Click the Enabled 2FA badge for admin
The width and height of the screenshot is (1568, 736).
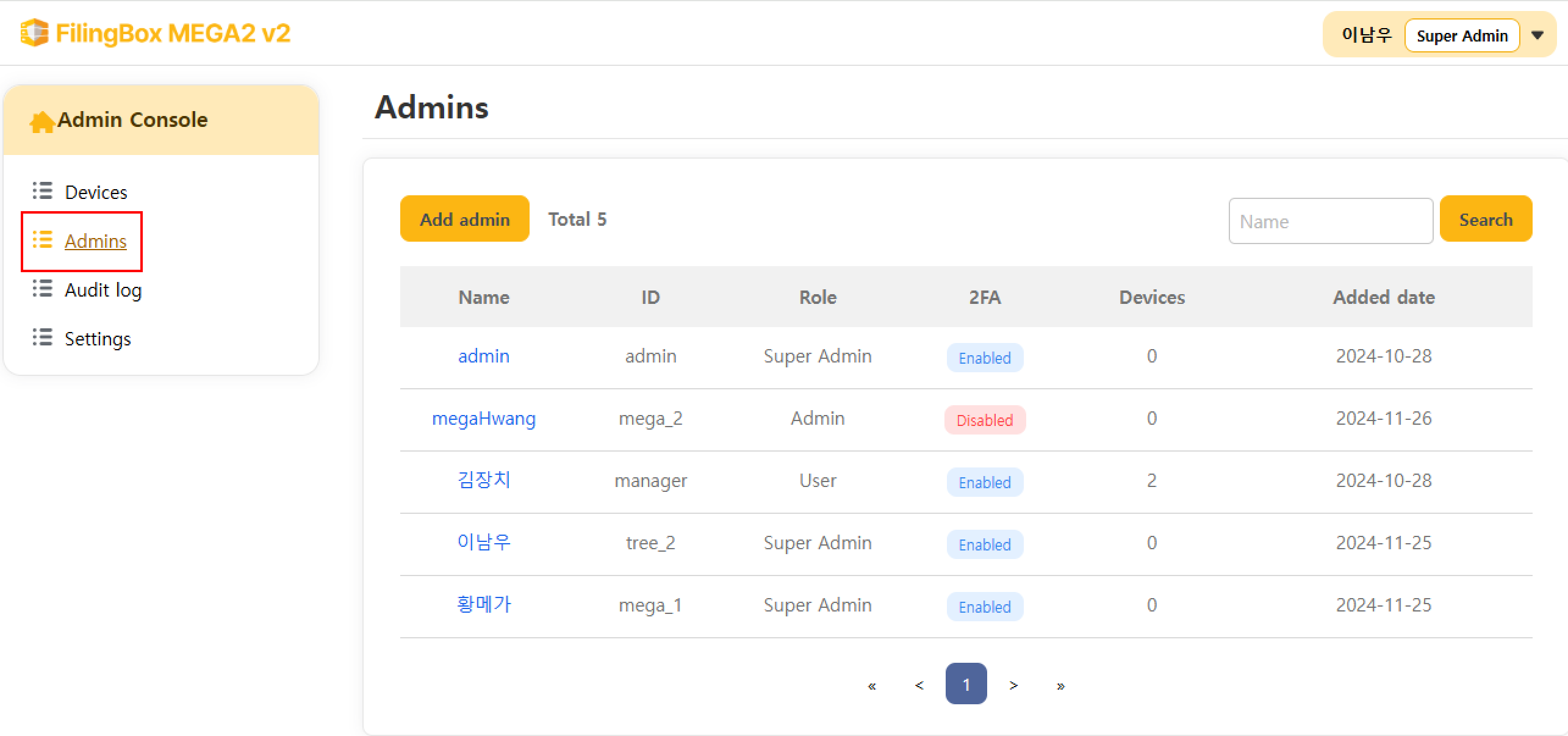[984, 358]
